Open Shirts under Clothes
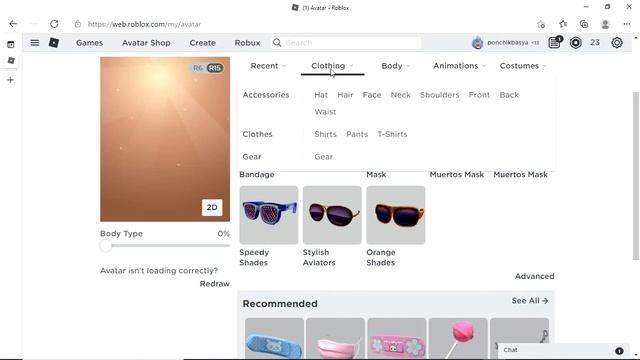 (325, 134)
